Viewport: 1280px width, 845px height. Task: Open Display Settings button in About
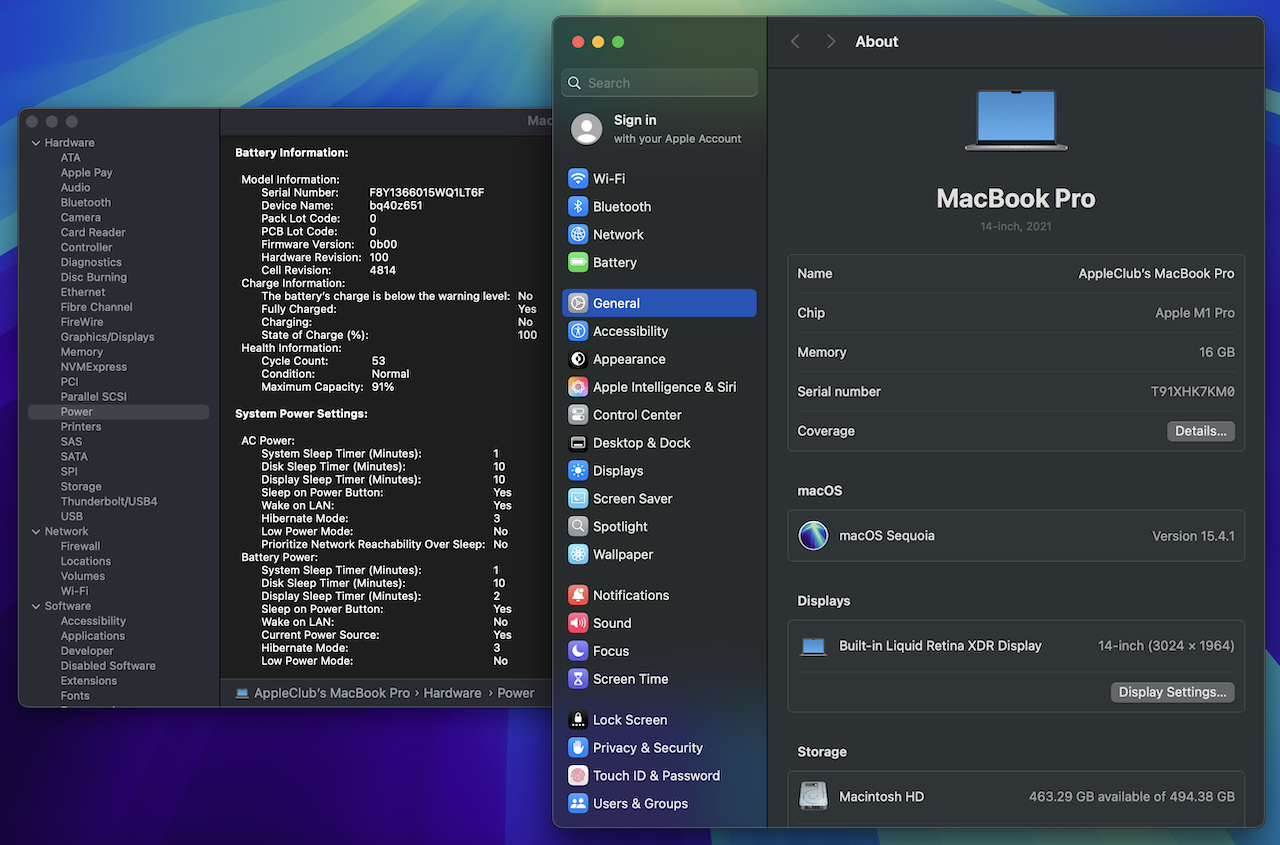(x=1172, y=692)
